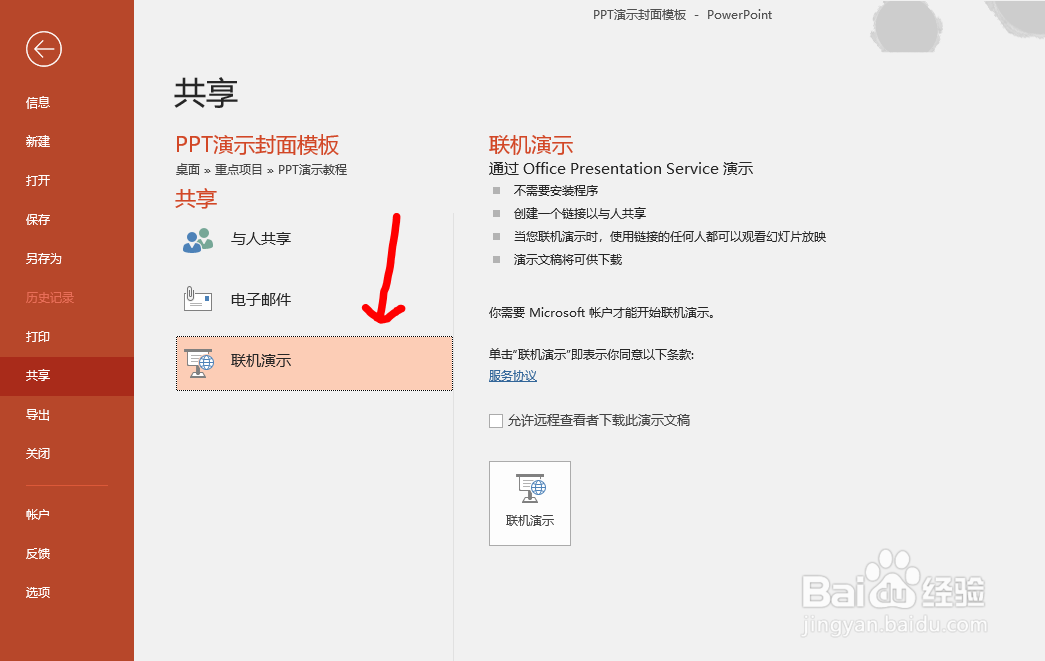Click 关闭 (Close) in the sidebar
1045x661 pixels.
tap(37, 454)
